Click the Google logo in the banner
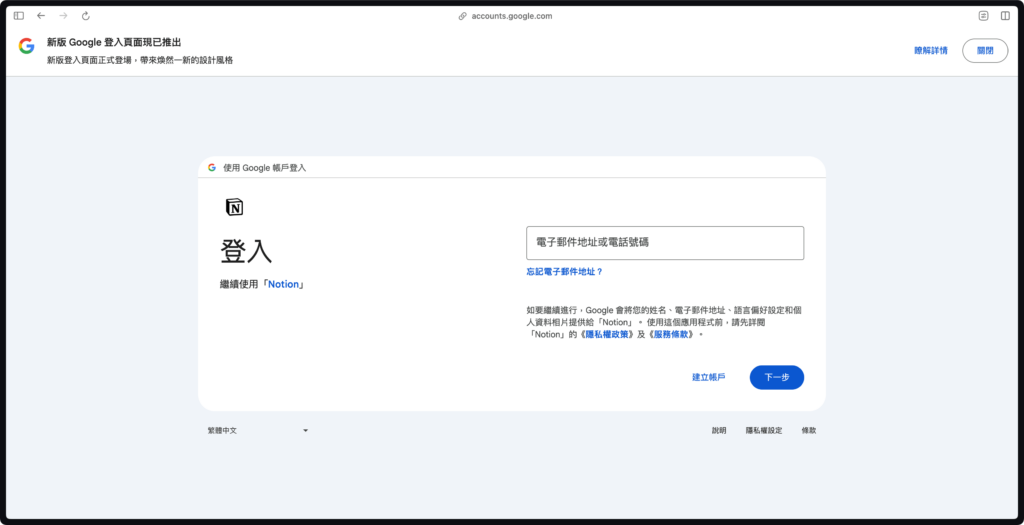 click(x=26, y=46)
